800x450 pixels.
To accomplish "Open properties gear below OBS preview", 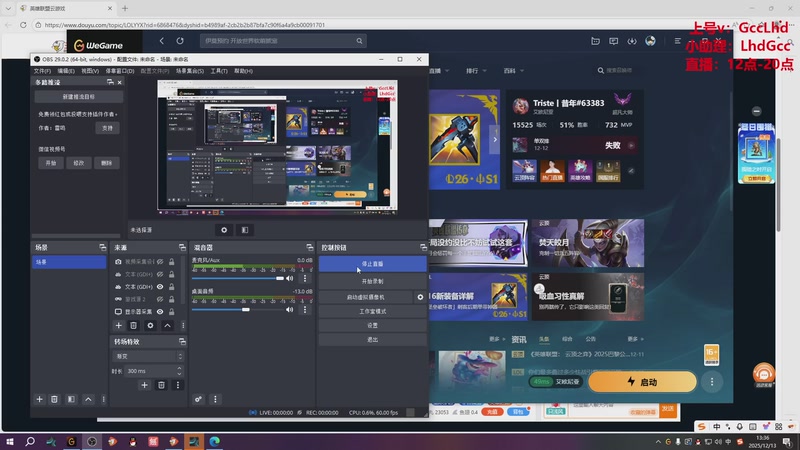I will point(224,230).
